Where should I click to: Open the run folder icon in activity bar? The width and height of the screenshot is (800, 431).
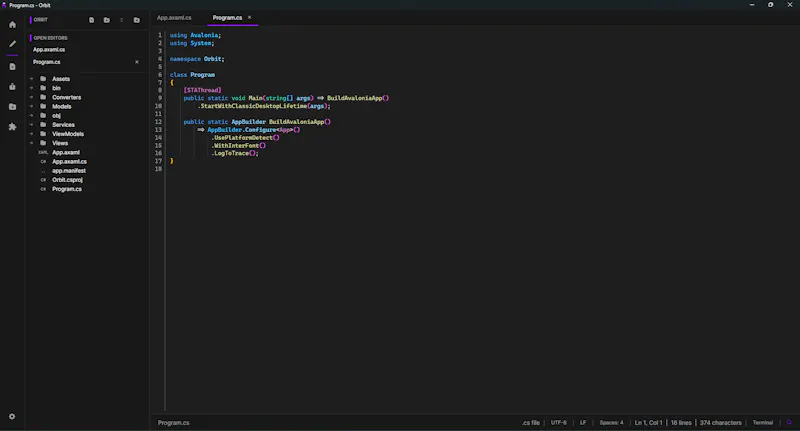click(12, 107)
